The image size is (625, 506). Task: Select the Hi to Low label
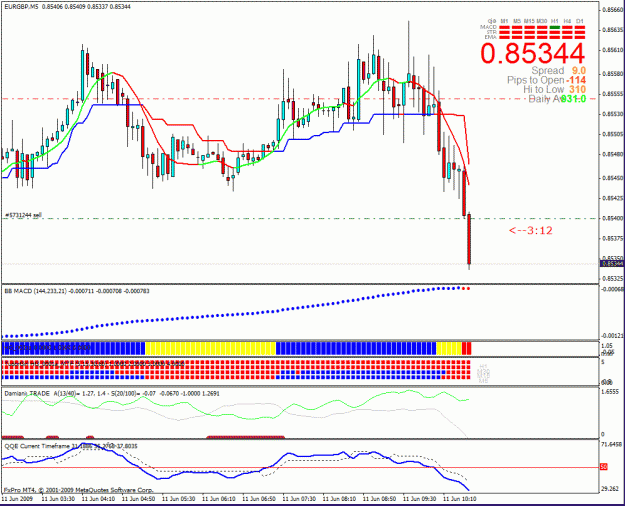(x=544, y=90)
